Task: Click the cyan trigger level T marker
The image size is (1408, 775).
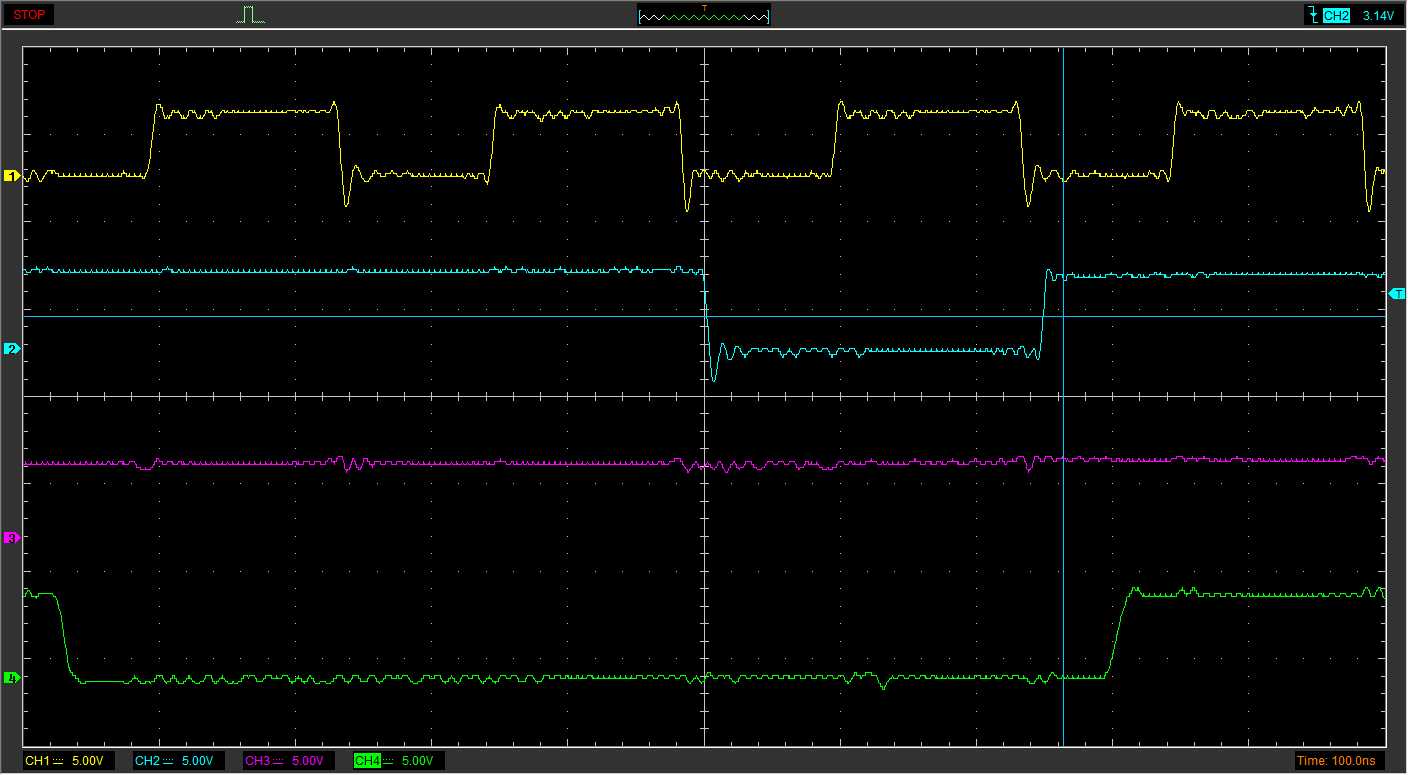Action: (x=1397, y=293)
